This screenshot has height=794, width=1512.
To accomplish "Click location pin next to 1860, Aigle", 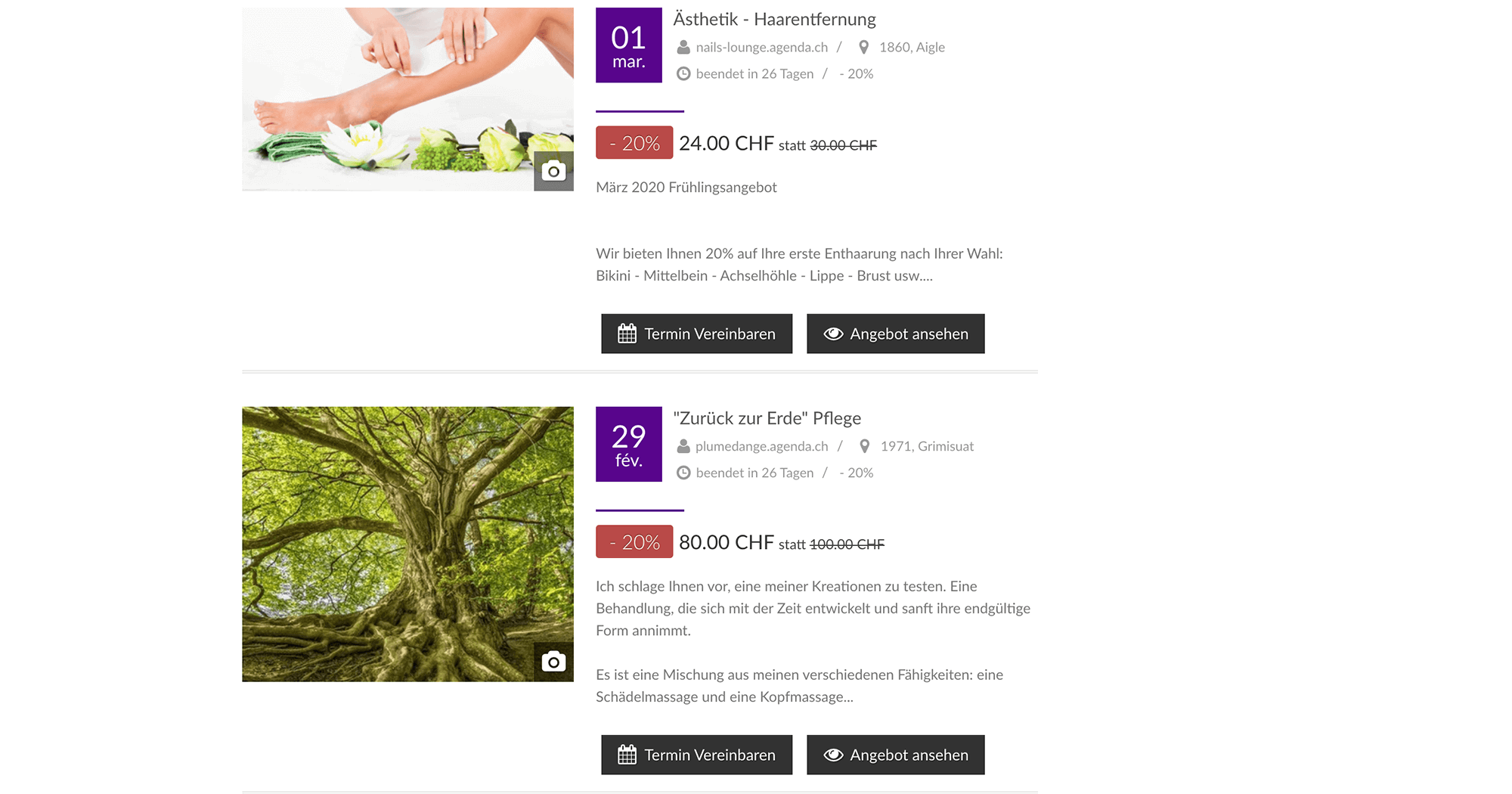I will click(x=863, y=47).
